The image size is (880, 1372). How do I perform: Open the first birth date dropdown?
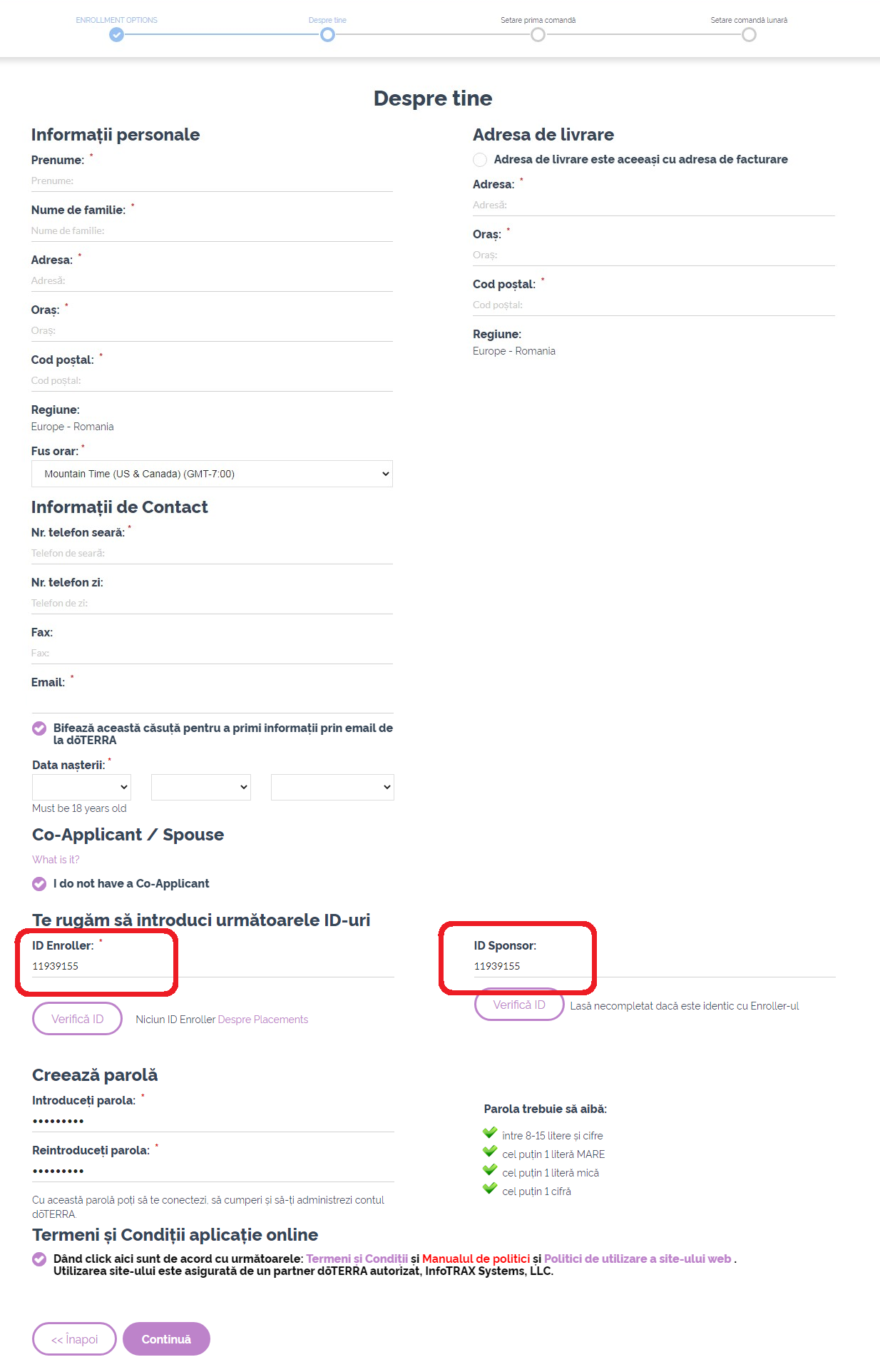point(81,787)
